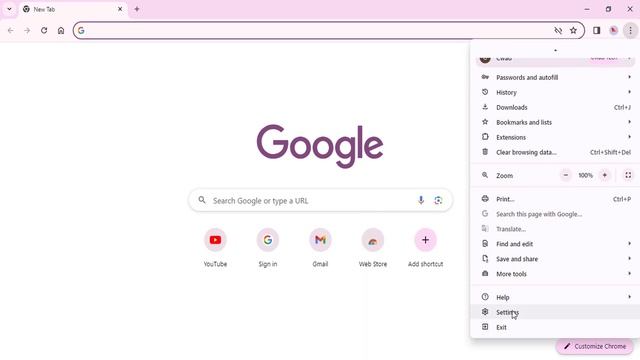640x360 pixels.
Task: Expand the Help submenu arrow
Action: click(x=629, y=297)
